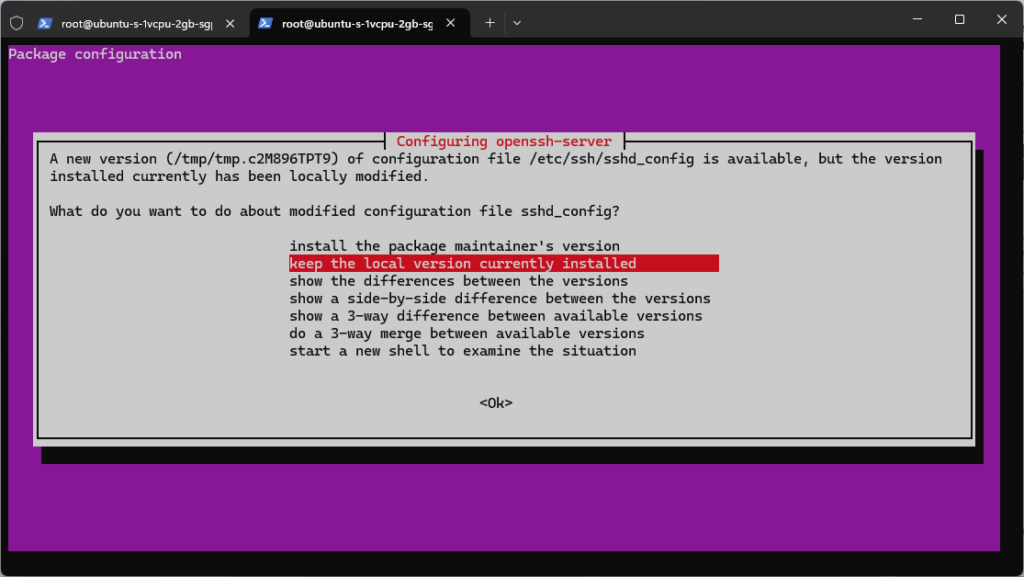Select the second root@ubuntu terminal tab
The height and width of the screenshot is (577, 1024).
tap(355, 23)
